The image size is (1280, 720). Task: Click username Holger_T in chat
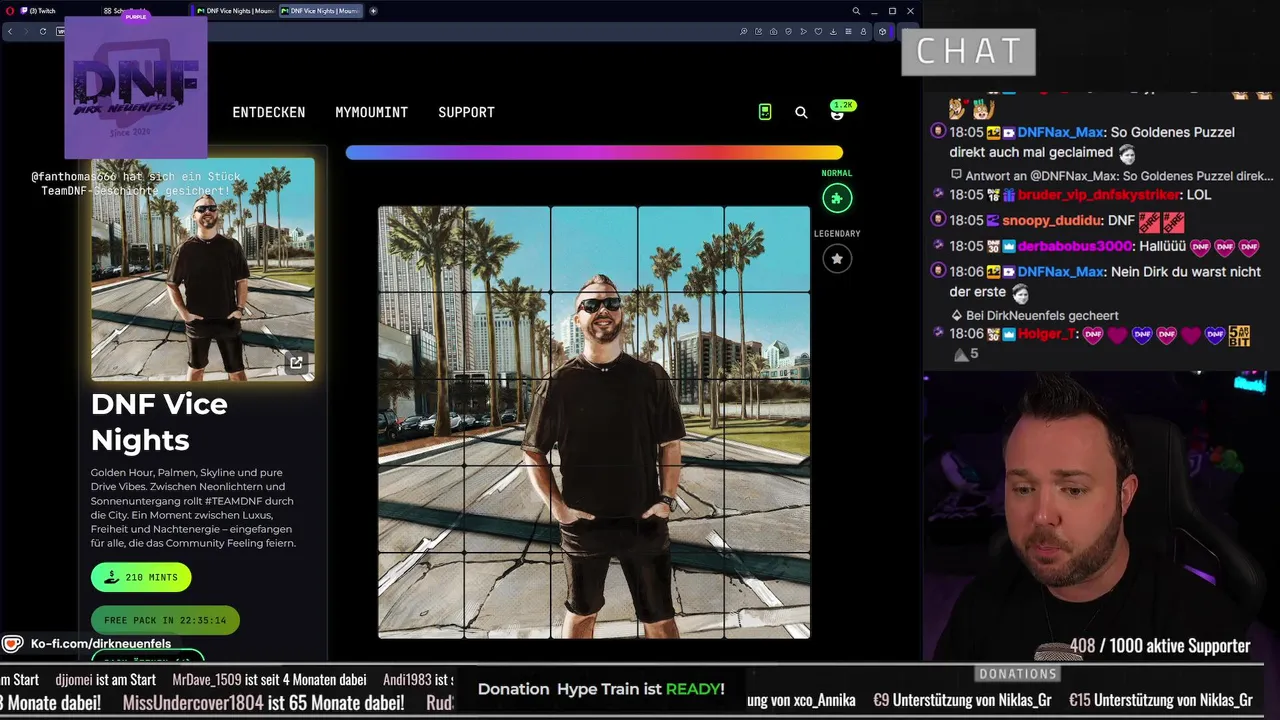1046,334
